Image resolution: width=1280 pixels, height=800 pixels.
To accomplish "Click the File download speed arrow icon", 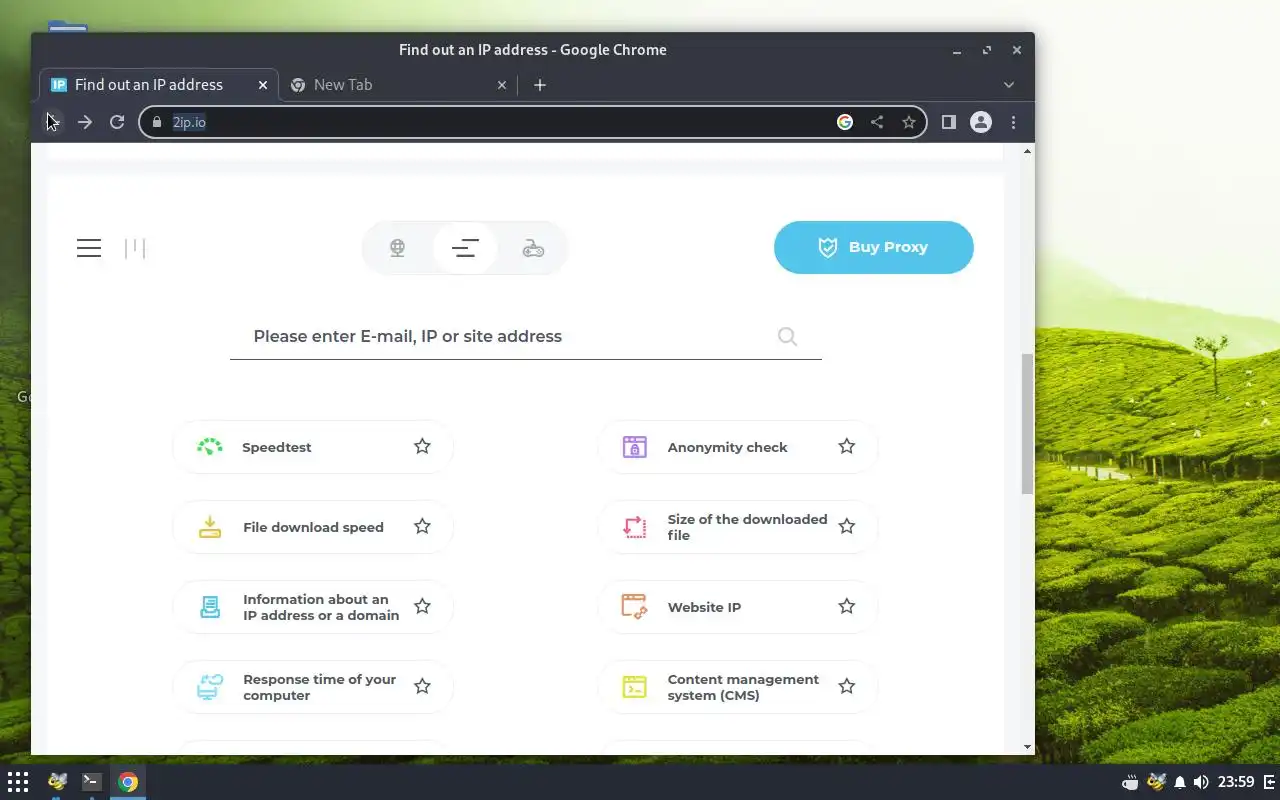I will (210, 527).
